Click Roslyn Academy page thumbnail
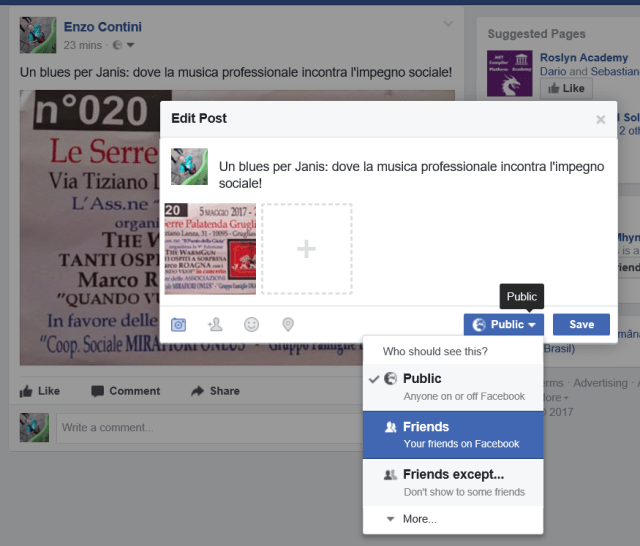 (510, 73)
